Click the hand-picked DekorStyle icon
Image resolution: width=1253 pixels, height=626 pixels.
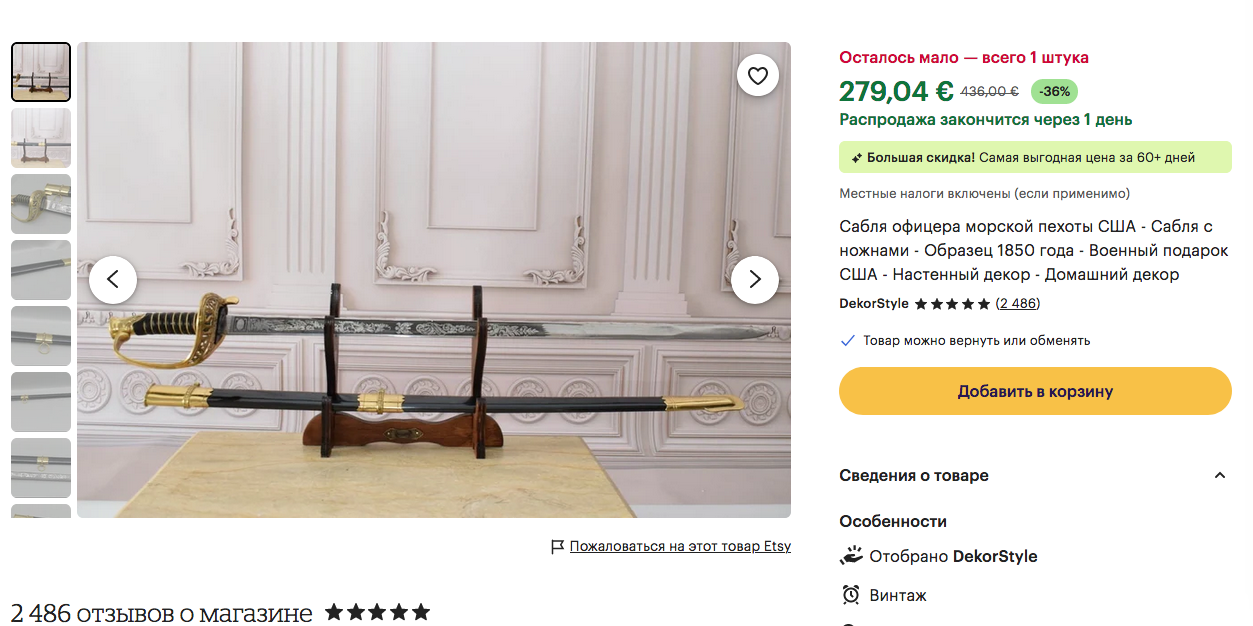click(851, 555)
